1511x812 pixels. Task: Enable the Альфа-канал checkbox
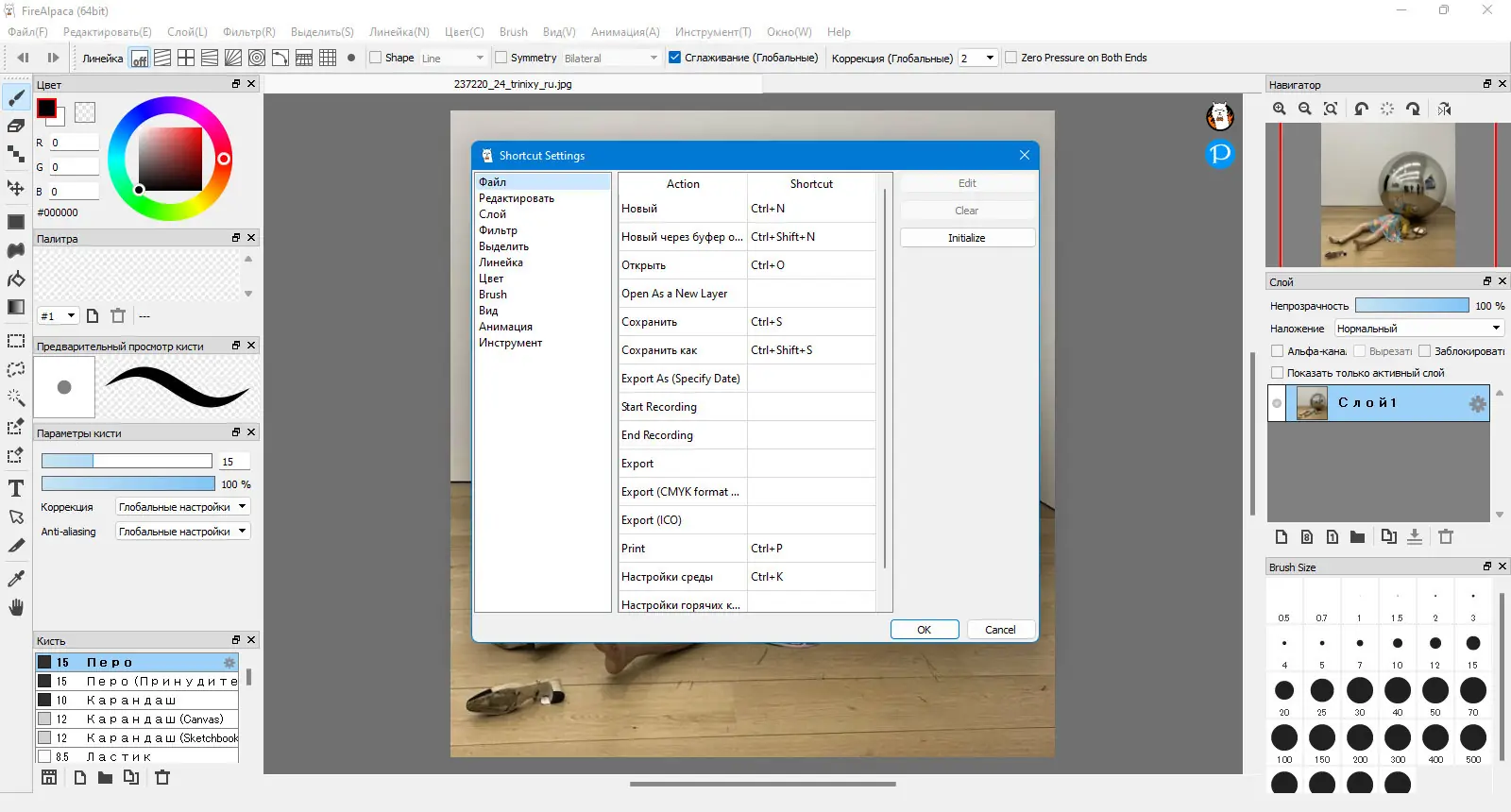pyautogui.click(x=1277, y=351)
